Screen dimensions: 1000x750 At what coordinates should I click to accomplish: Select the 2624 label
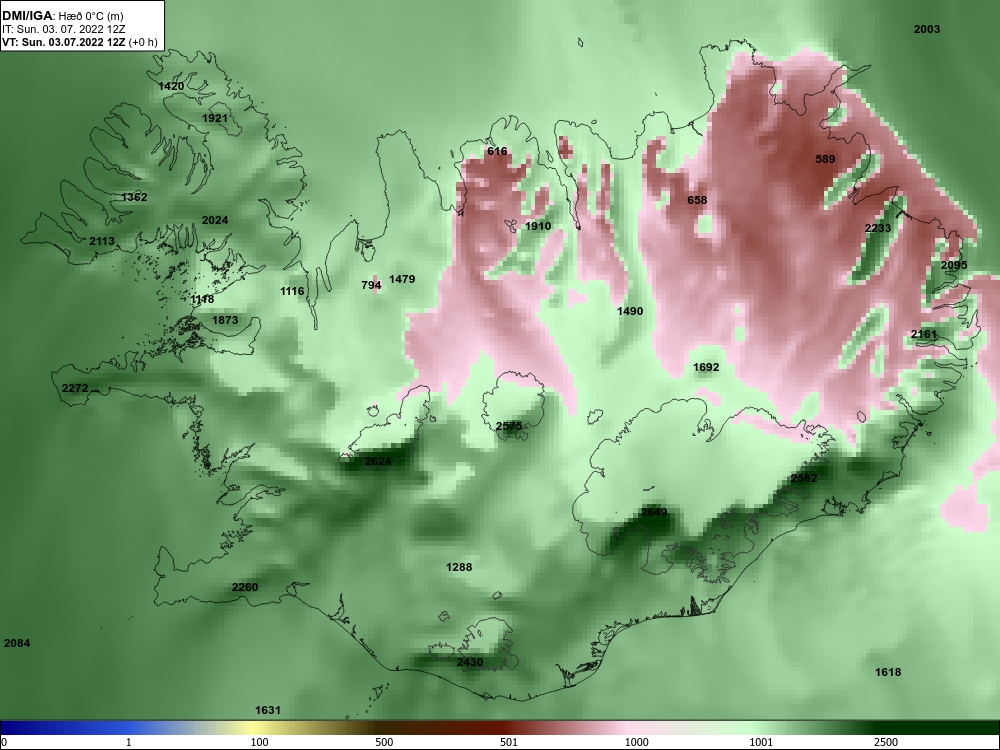click(x=378, y=461)
